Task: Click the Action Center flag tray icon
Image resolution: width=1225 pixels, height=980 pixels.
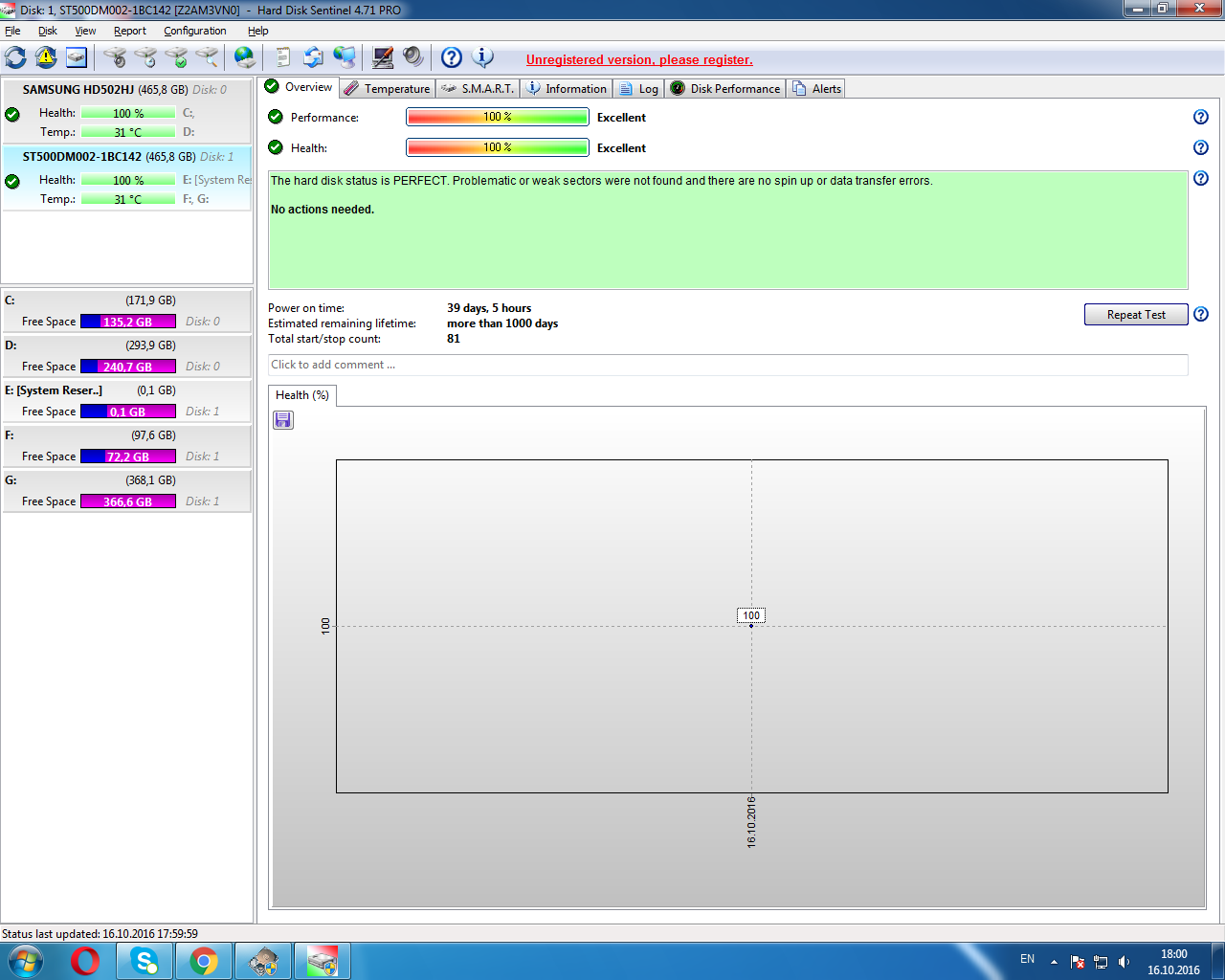Action: pyautogui.click(x=1077, y=962)
